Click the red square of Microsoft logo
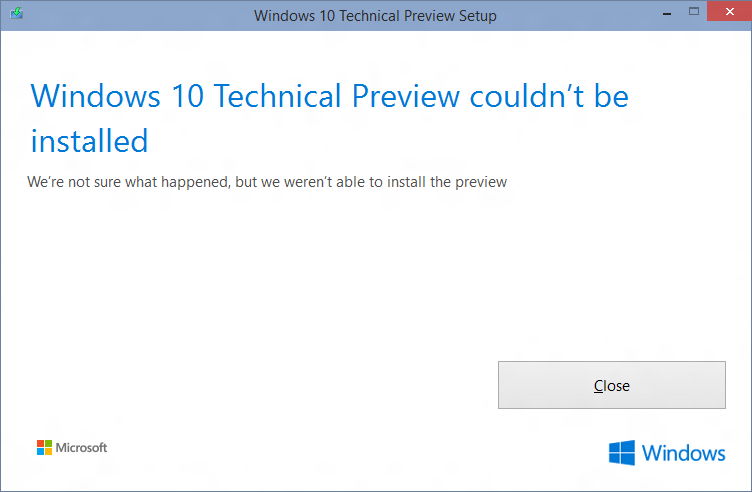Viewport: 752px width, 492px height. pos(40,444)
